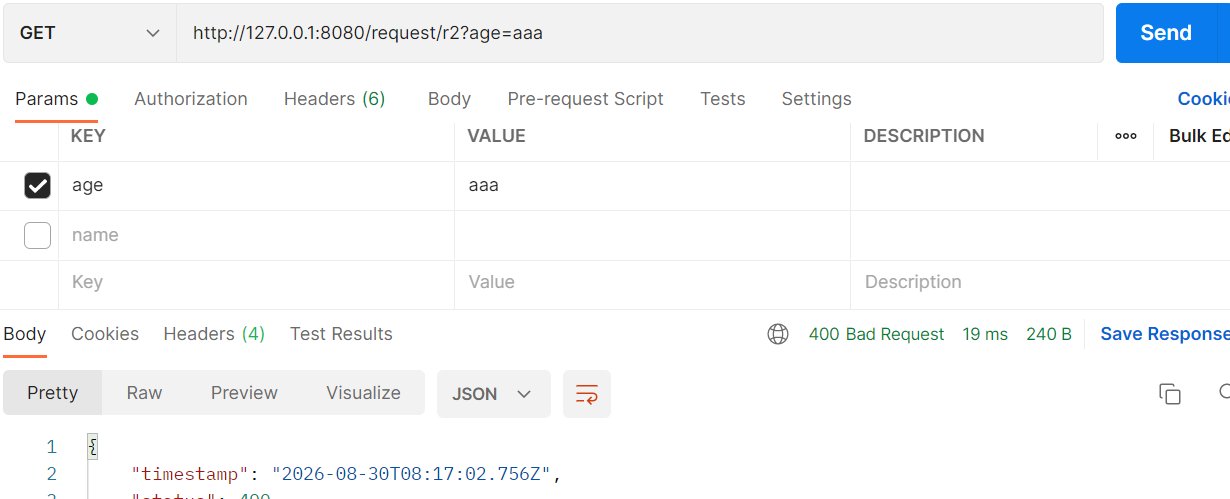Open the Test Results tab

[341, 334]
